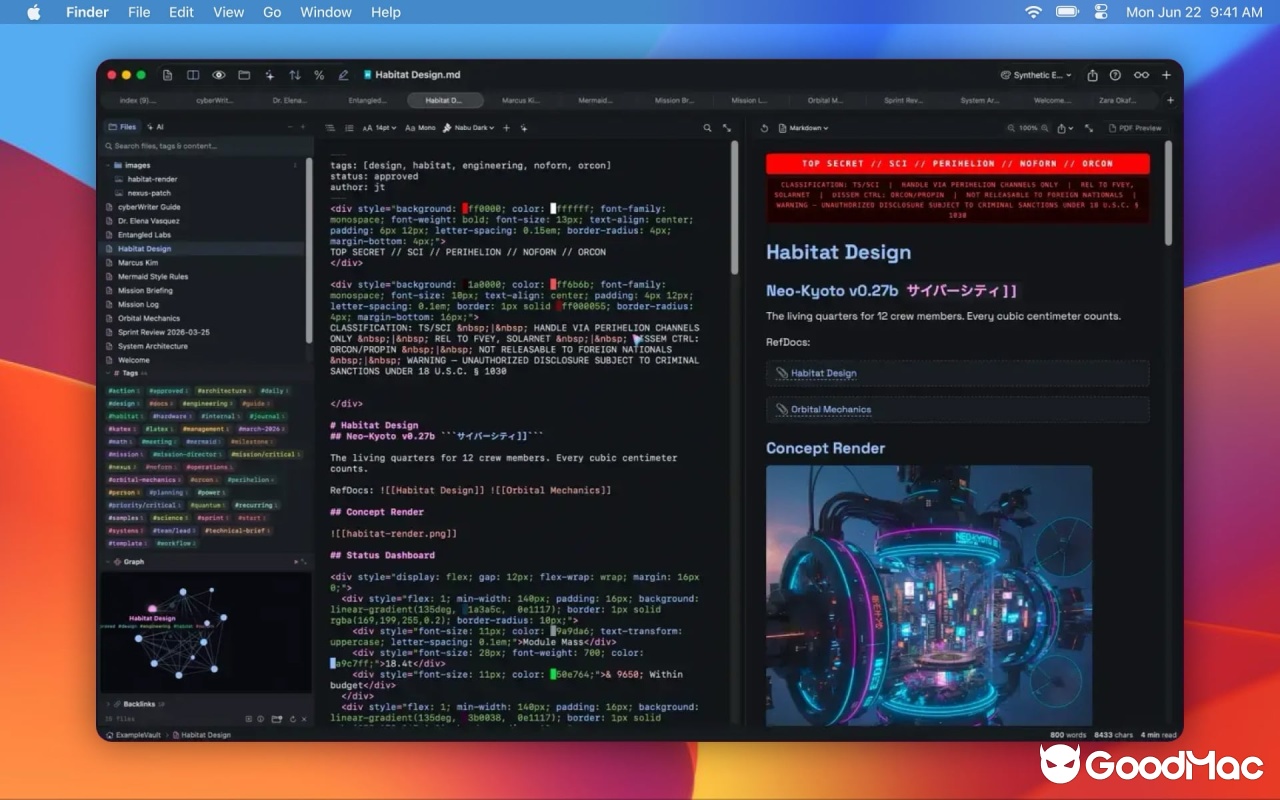Click the search files, tags & content field
Screen dimensions: 1280x800
pos(205,146)
